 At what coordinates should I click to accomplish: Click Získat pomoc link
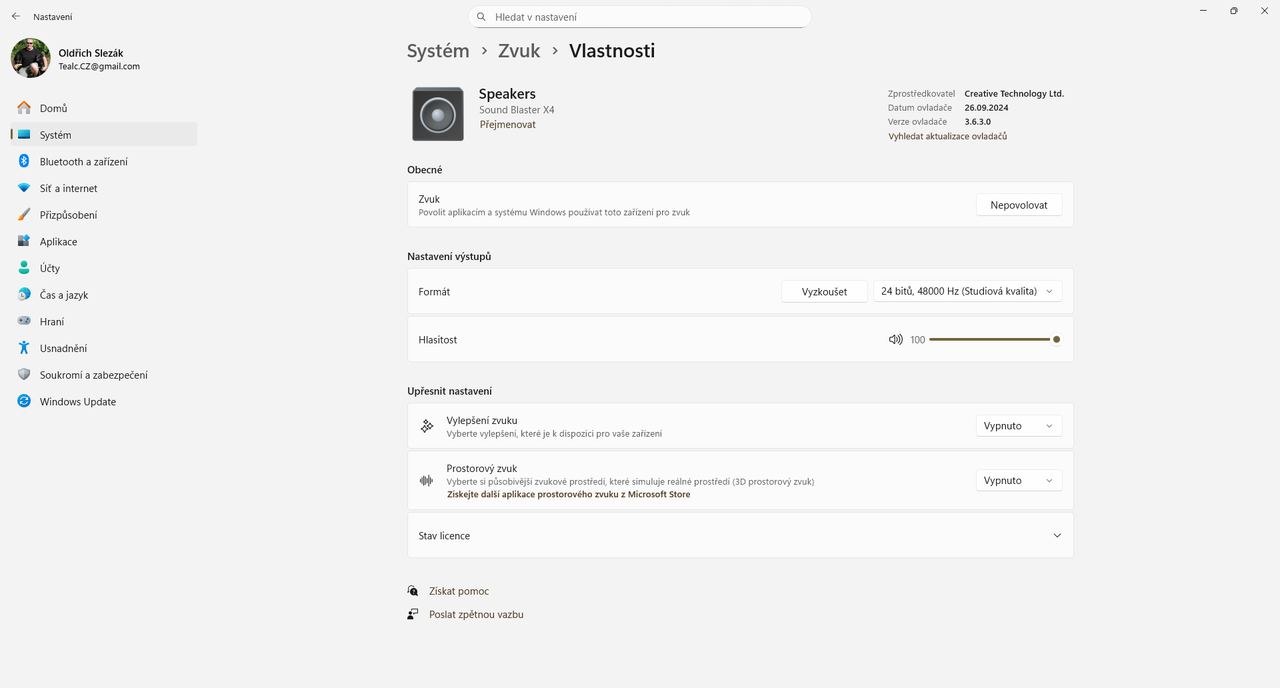[459, 591]
